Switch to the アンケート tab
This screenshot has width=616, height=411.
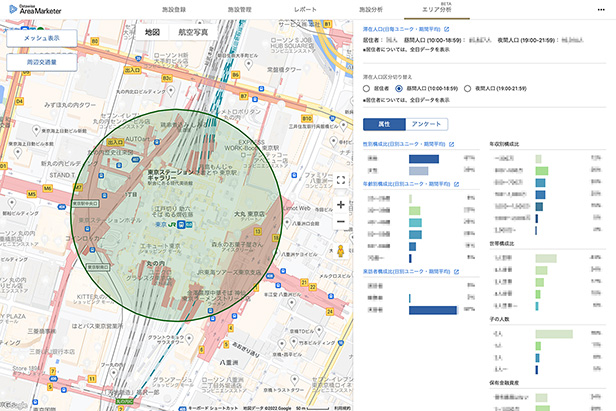click(x=426, y=124)
